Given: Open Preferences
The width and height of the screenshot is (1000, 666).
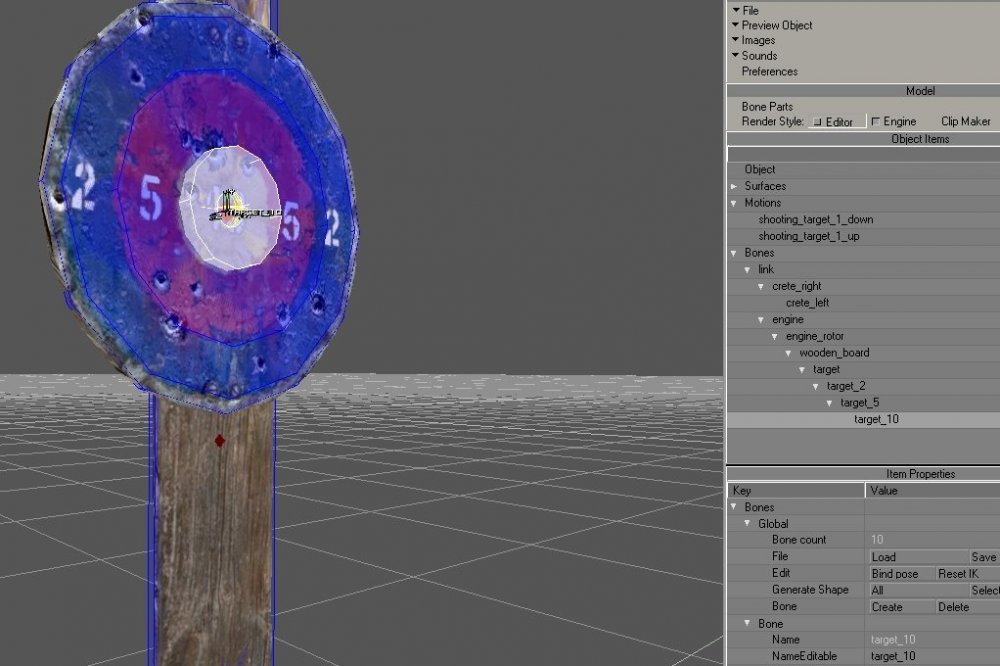Looking at the screenshot, I should click(x=771, y=71).
